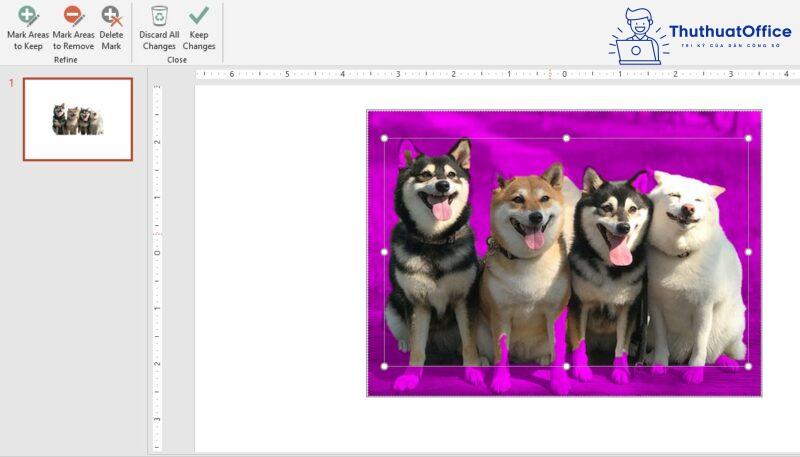Click bottom-middle selection handle on picture

click(566, 366)
